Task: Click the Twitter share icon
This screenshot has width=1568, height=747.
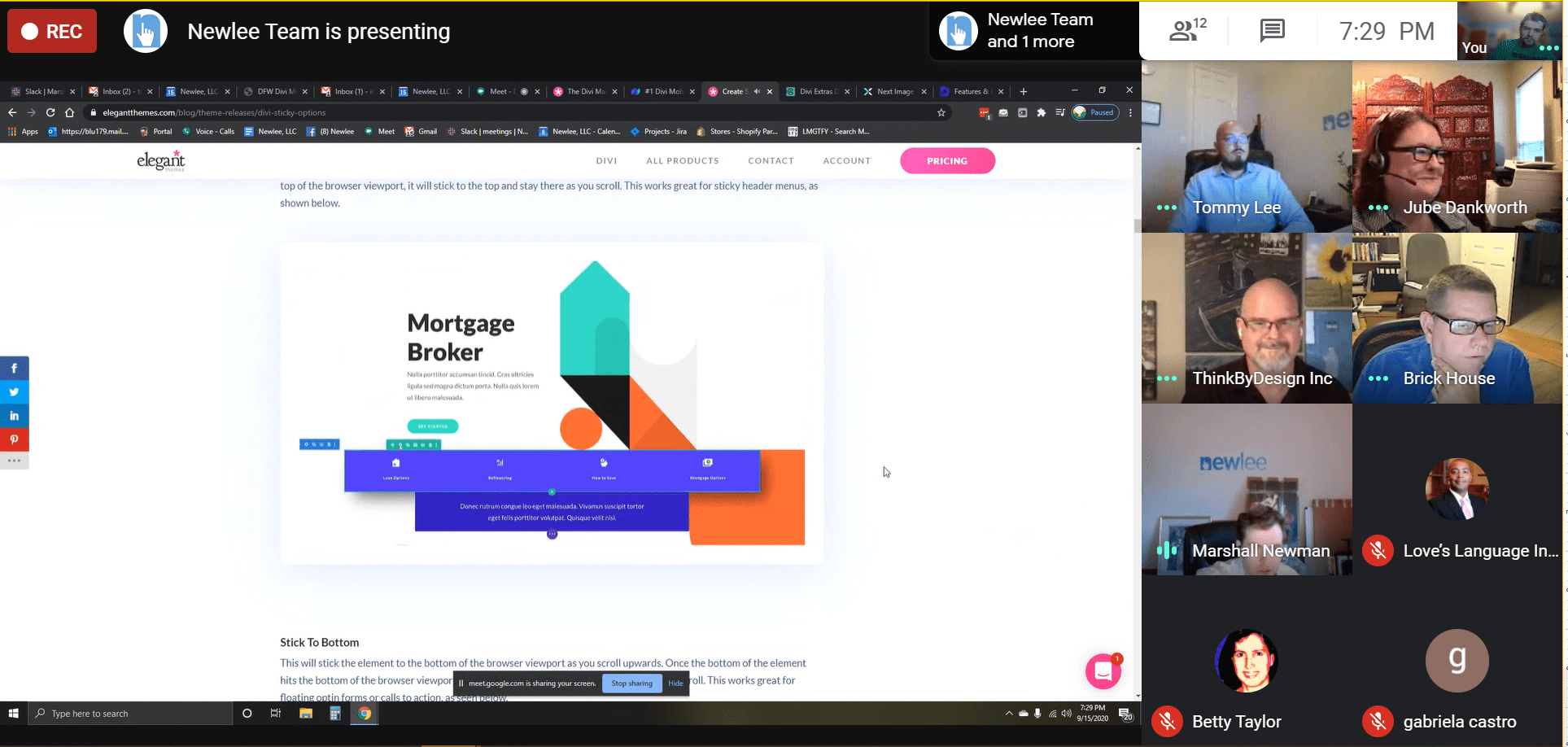Action: pos(14,391)
